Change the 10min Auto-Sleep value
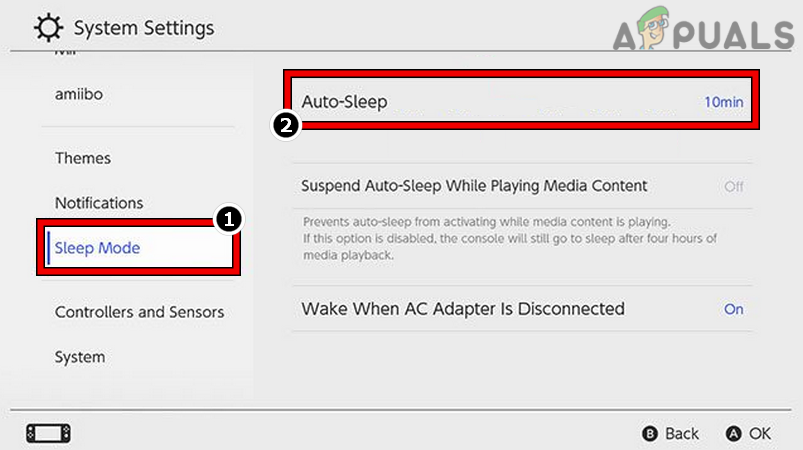Image resolution: width=803 pixels, height=450 pixels. 723,102
